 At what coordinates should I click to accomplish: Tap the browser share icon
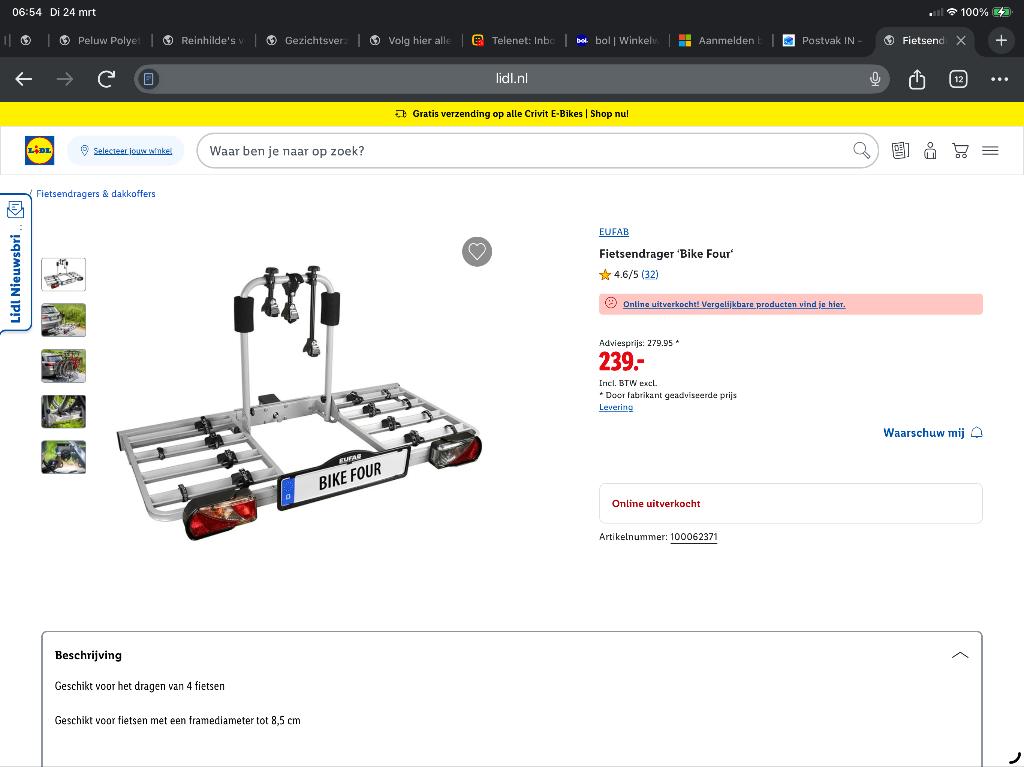click(x=917, y=79)
